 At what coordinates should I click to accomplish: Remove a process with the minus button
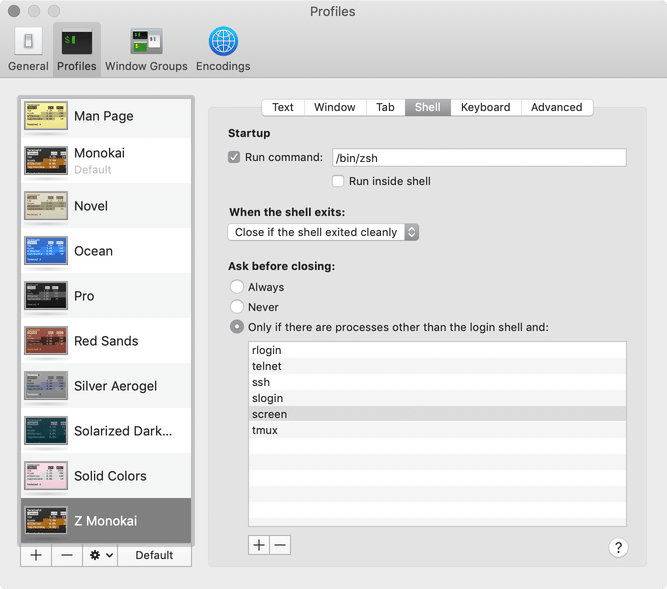coord(280,545)
